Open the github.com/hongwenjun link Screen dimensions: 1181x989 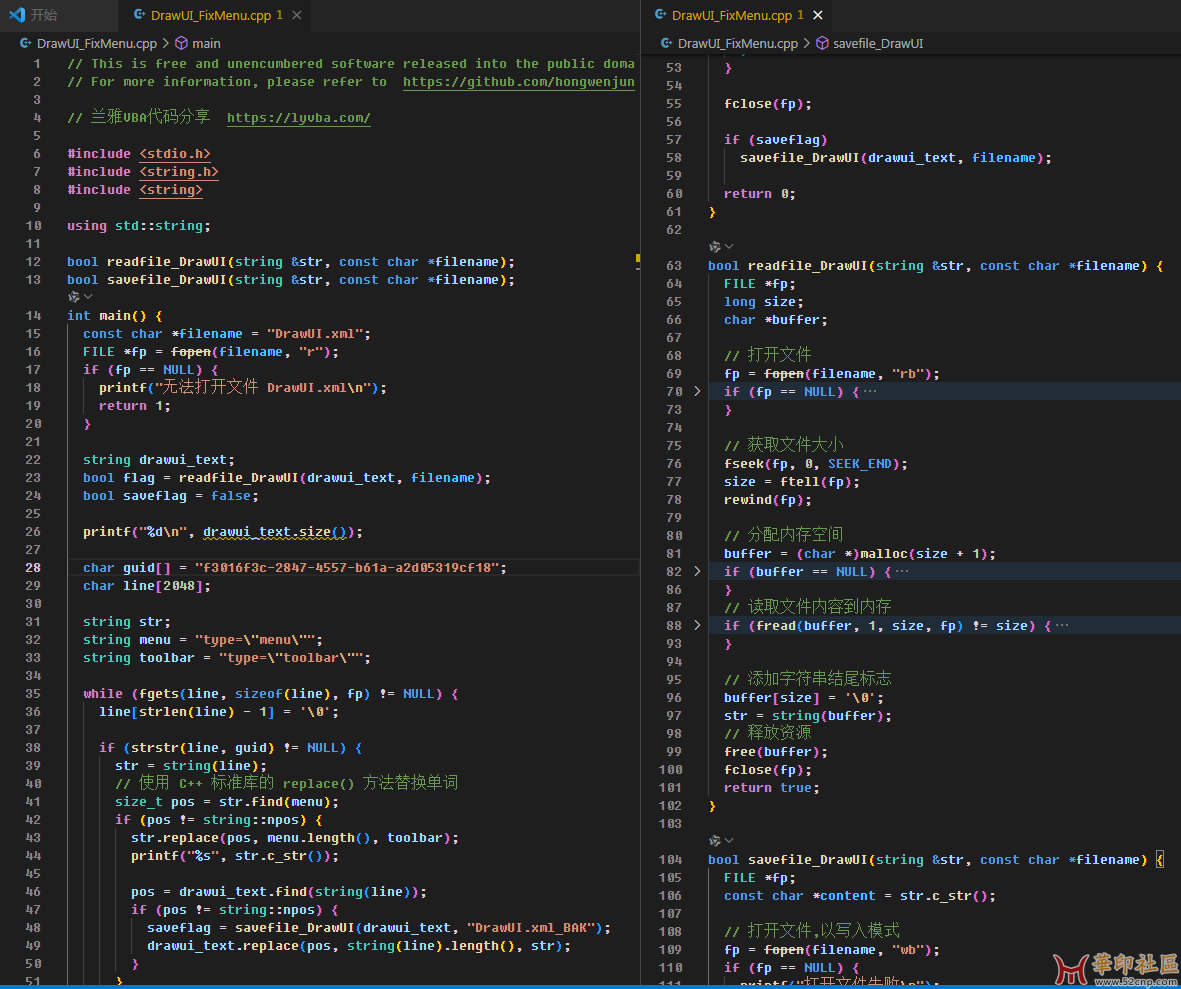click(518, 82)
